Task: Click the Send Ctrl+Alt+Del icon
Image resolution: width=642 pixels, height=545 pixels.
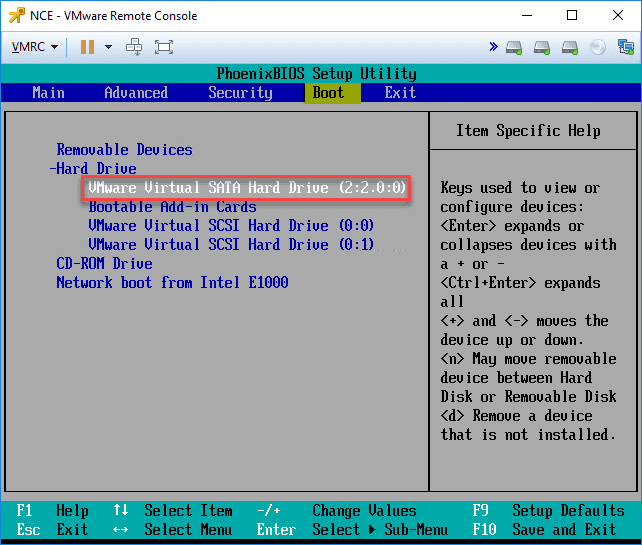Action: (x=134, y=47)
